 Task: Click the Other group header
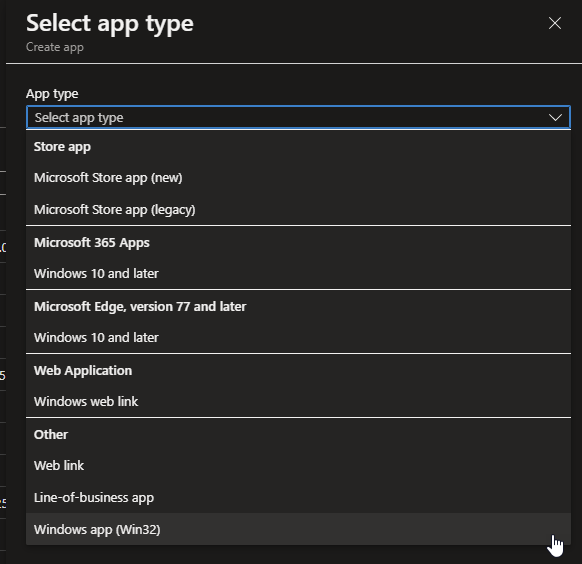(x=51, y=435)
